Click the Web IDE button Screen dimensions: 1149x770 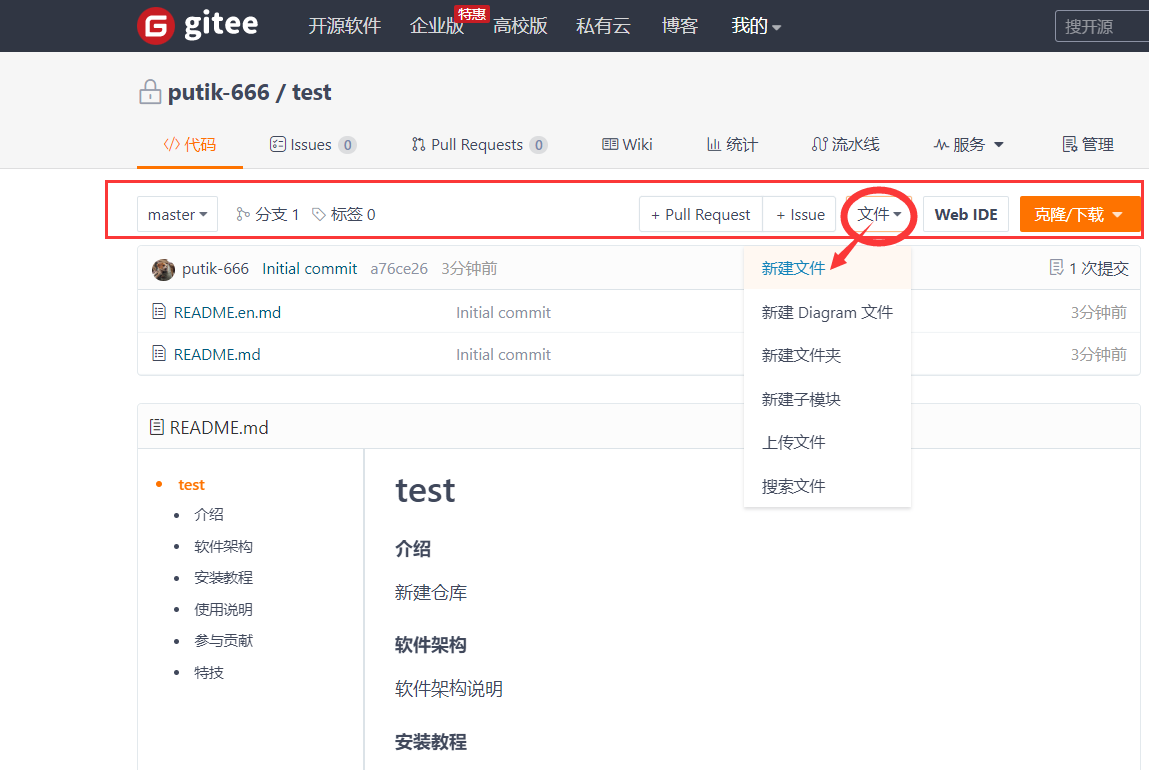pyautogui.click(x=965, y=214)
